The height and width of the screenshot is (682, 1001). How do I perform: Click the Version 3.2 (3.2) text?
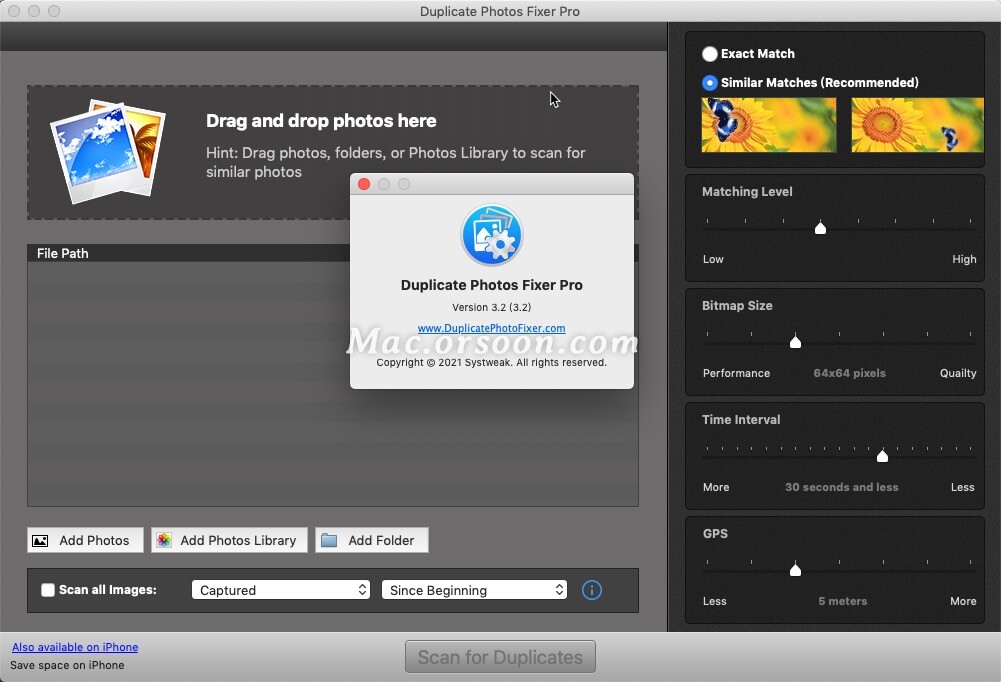[x=492, y=307]
